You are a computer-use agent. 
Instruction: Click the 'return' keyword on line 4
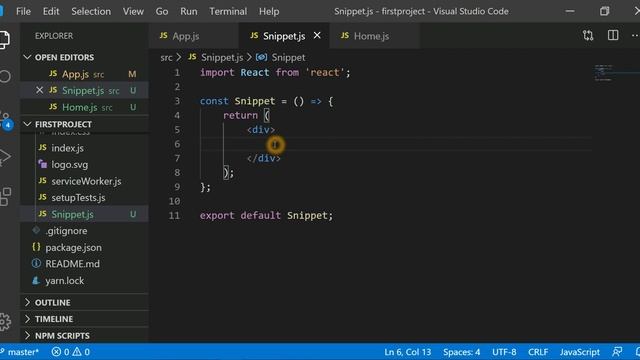point(240,115)
